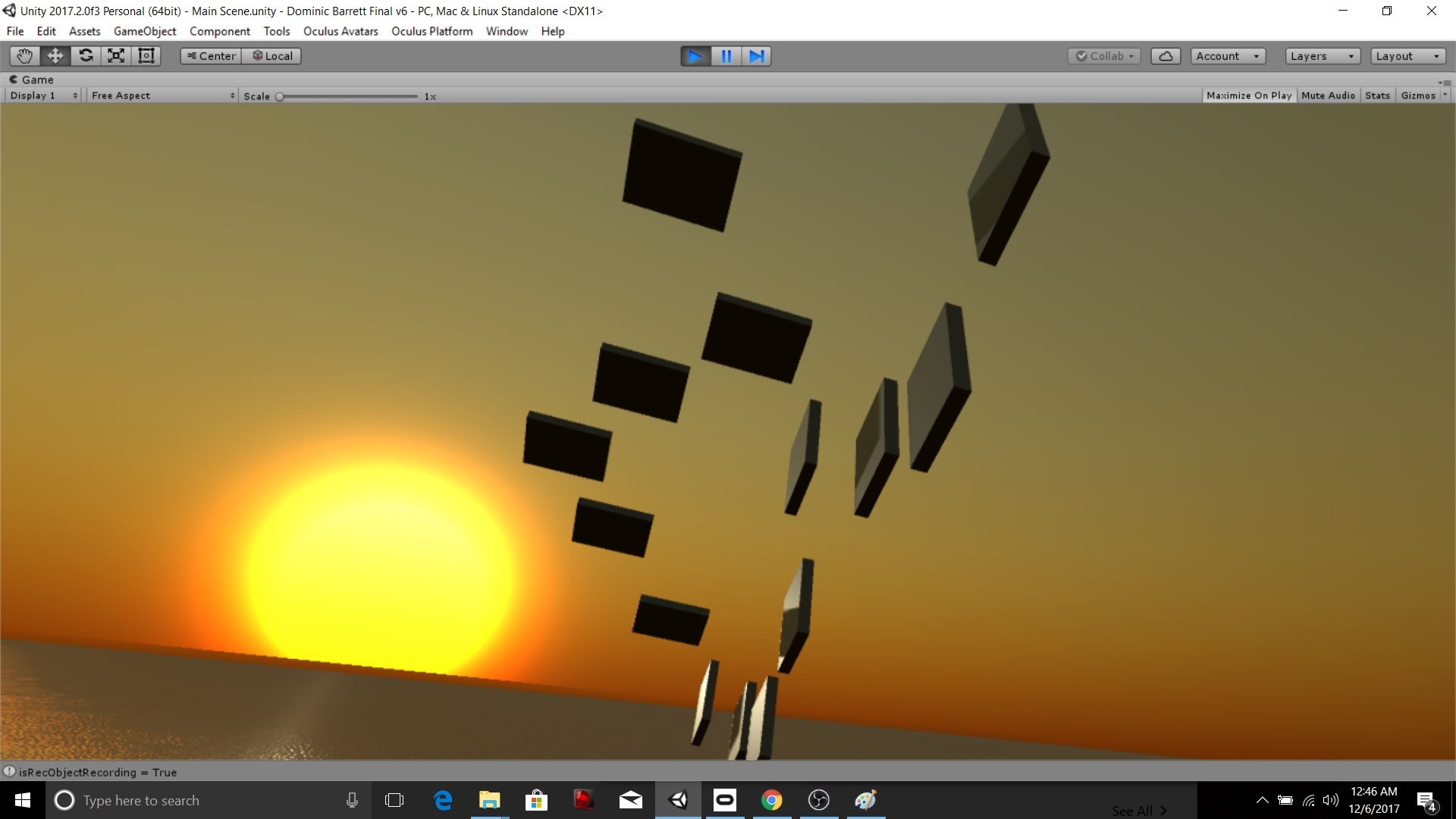Stop play mode with Play button
1456x819 pixels.
695,56
